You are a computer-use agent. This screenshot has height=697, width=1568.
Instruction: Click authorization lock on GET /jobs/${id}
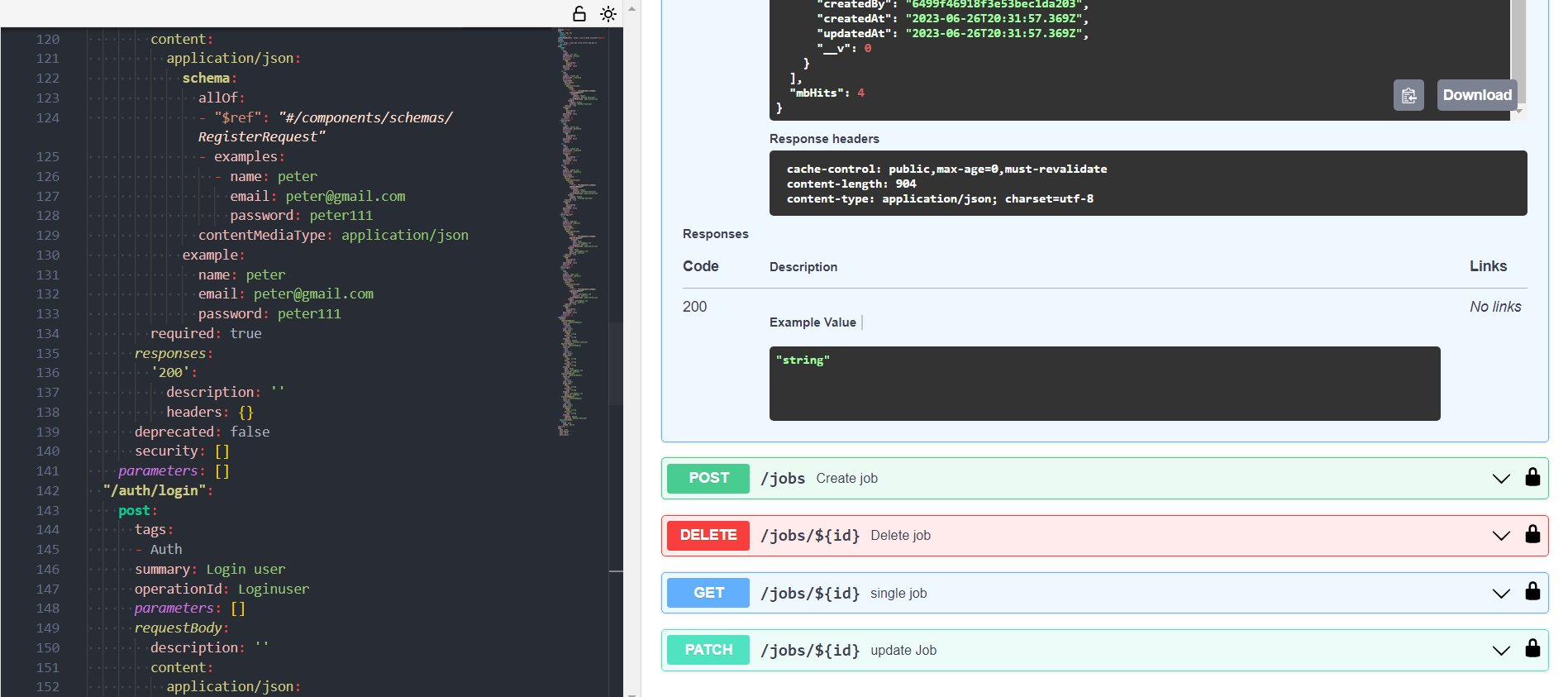click(x=1532, y=591)
